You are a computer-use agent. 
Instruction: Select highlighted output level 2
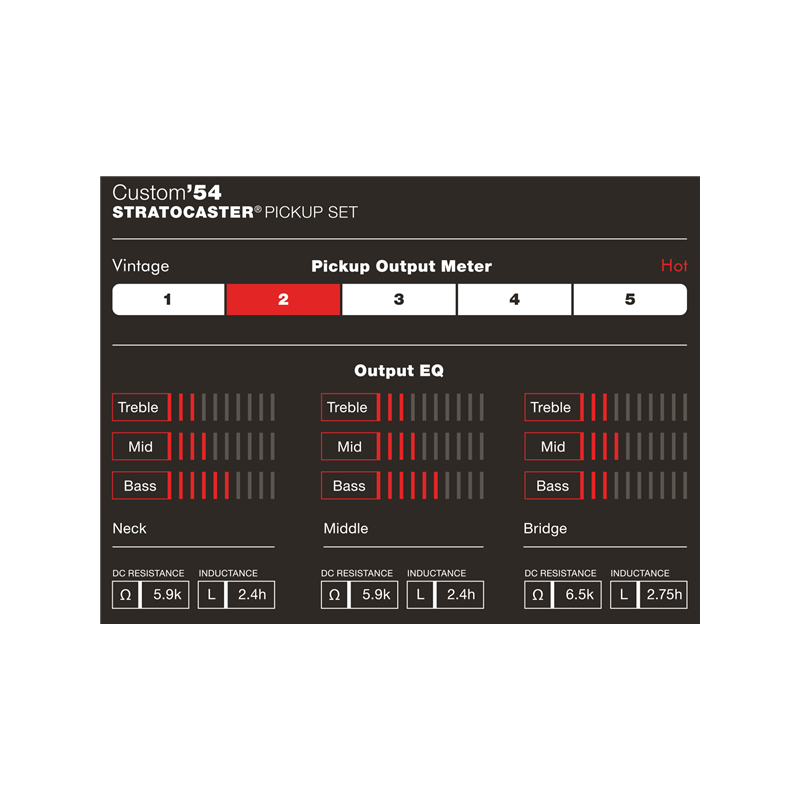click(x=283, y=300)
